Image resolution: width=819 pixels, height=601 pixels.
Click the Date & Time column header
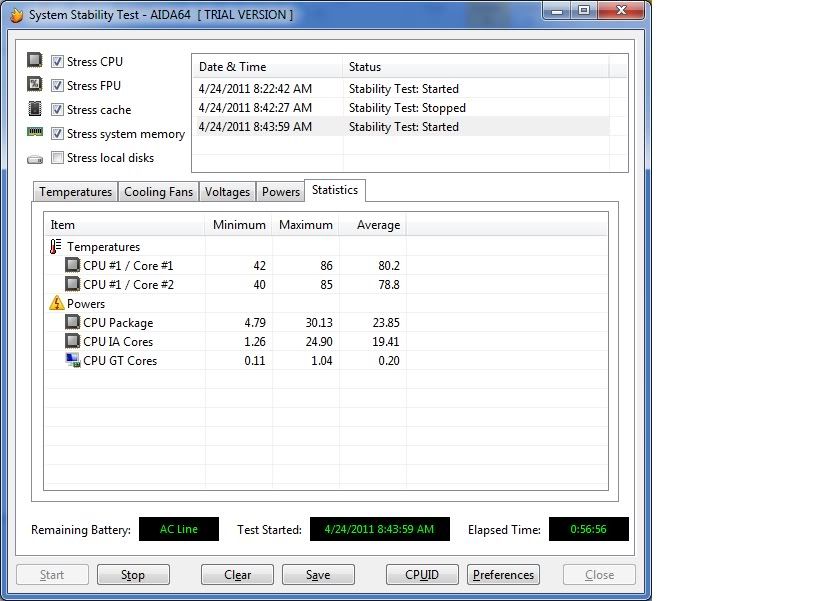click(268, 67)
